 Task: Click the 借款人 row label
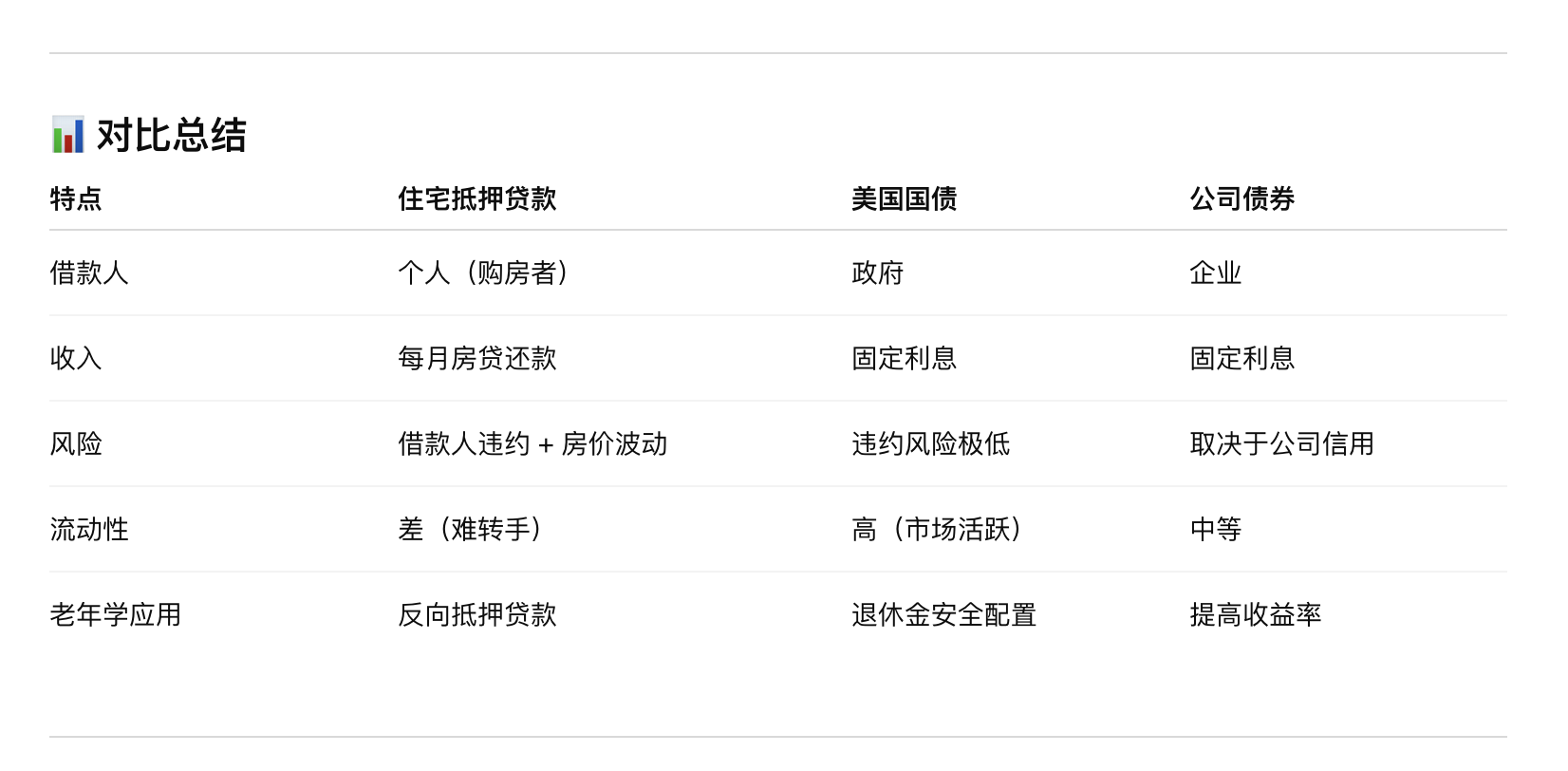click(x=89, y=273)
